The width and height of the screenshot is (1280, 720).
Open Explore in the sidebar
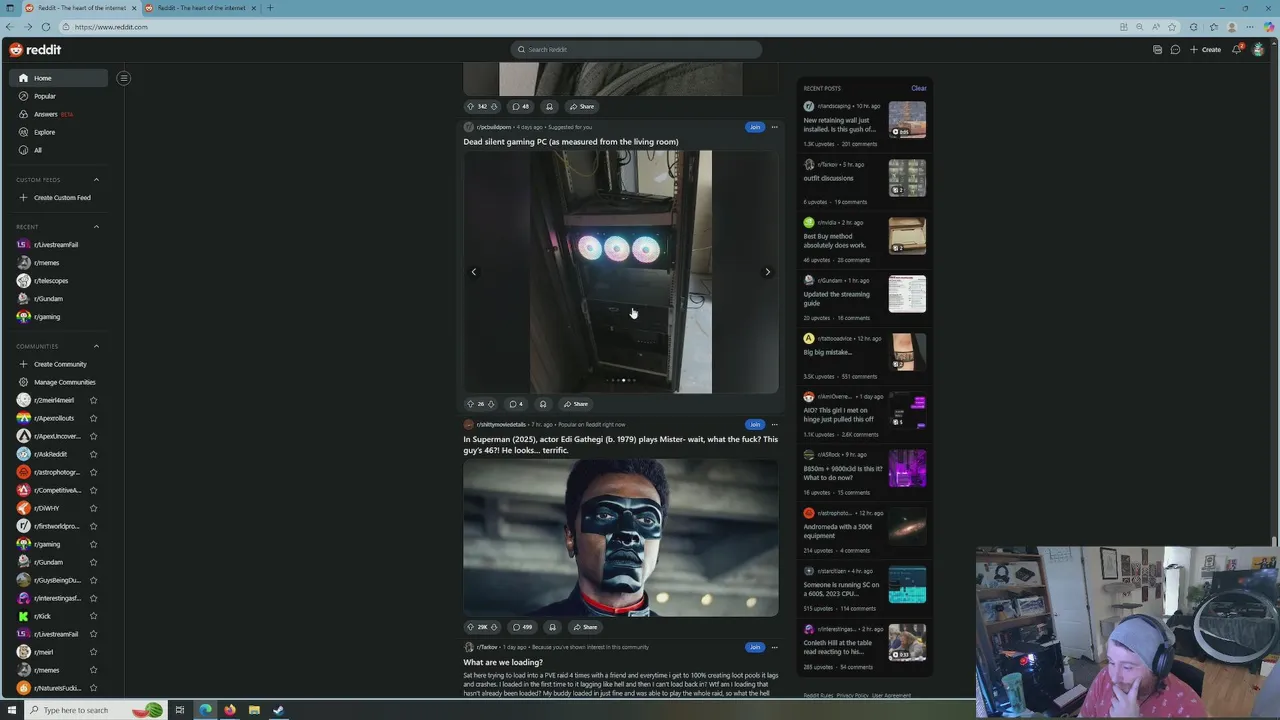59,132
